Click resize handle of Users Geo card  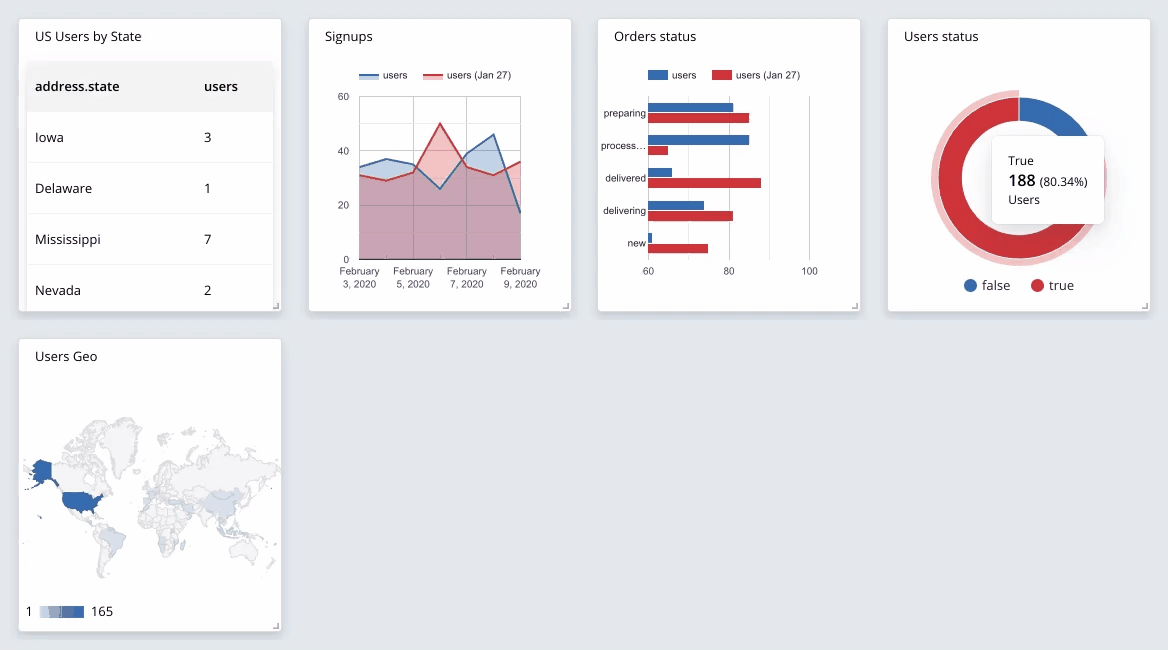276,625
